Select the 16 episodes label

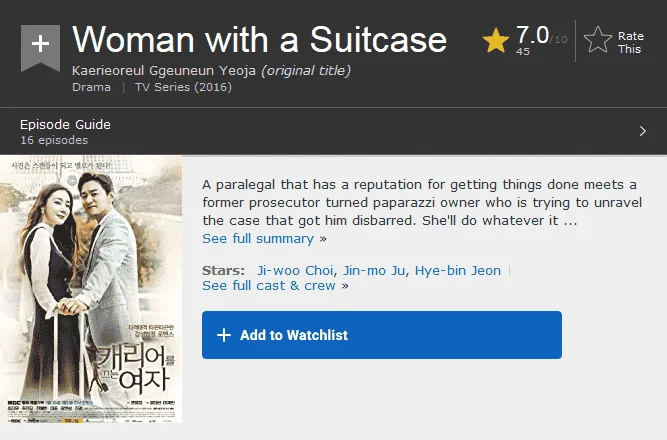point(54,140)
